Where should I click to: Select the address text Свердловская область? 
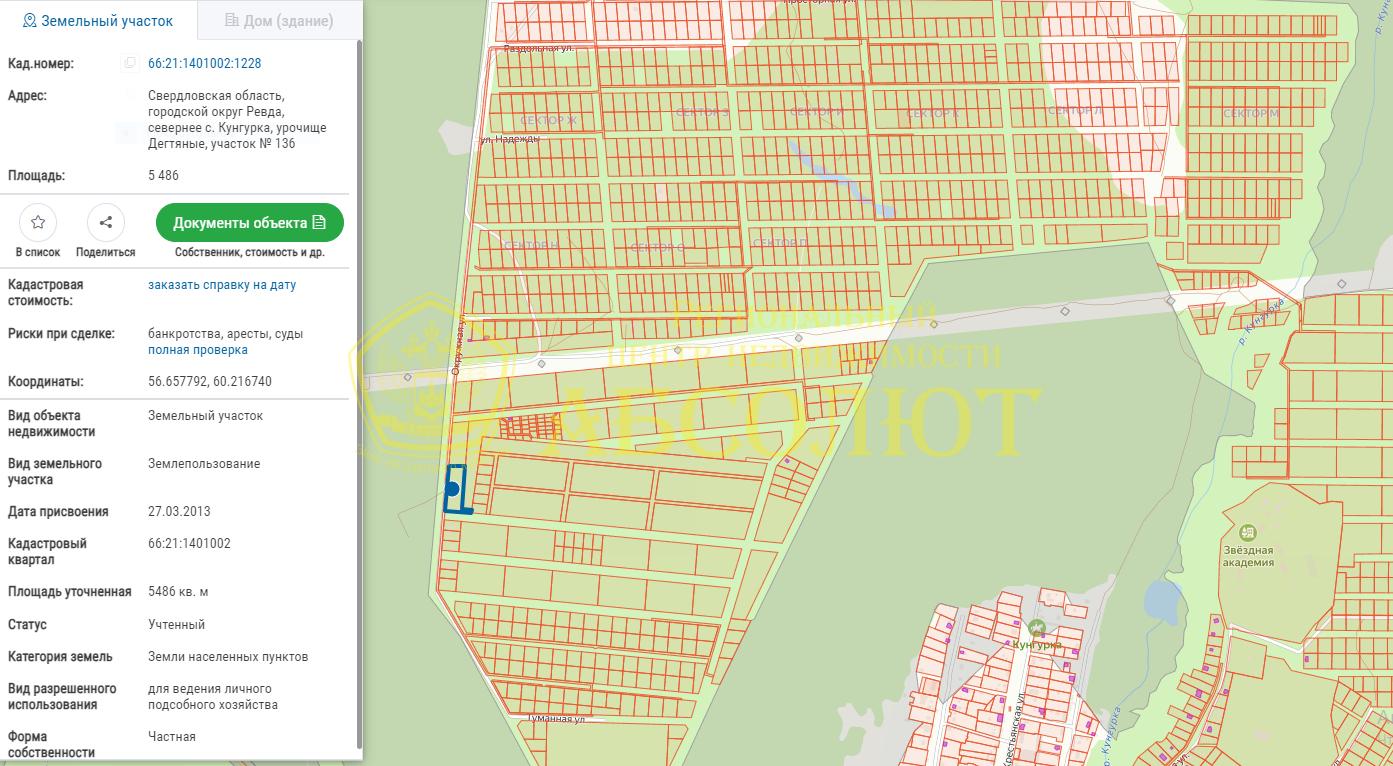click(x=216, y=96)
